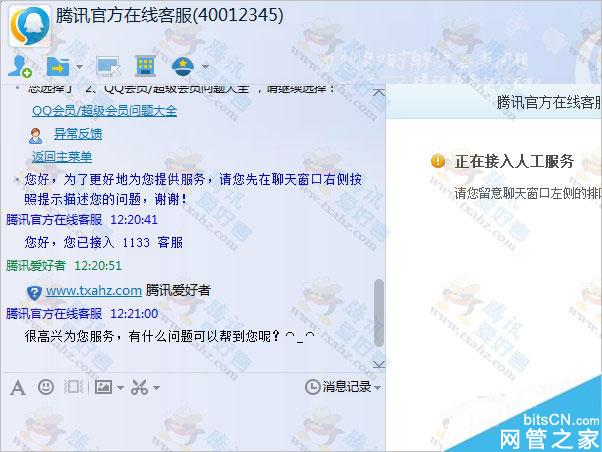The height and width of the screenshot is (452, 602).
Task: Click the window title 腾讯官方在线客服(40012345)
Action: click(x=170, y=16)
